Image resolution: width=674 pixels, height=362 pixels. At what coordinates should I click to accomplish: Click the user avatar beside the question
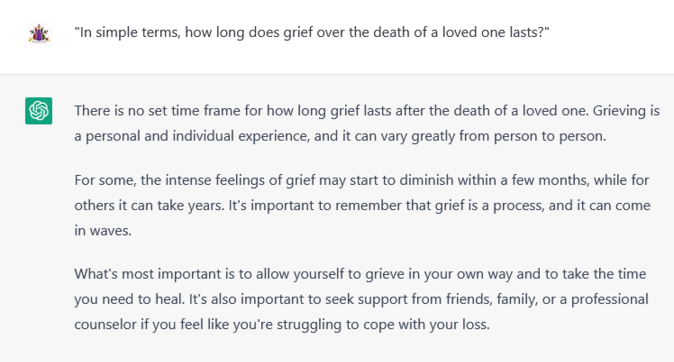coord(39,33)
